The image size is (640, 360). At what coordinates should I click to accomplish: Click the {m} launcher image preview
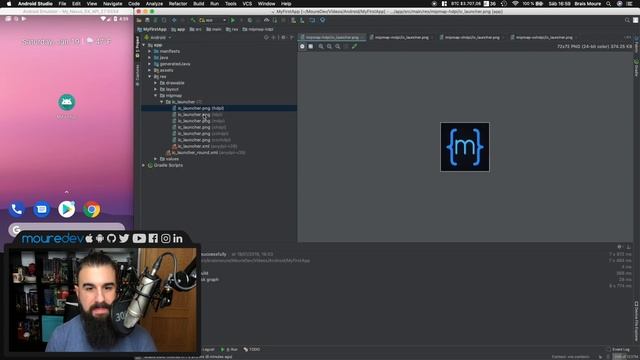(465, 147)
